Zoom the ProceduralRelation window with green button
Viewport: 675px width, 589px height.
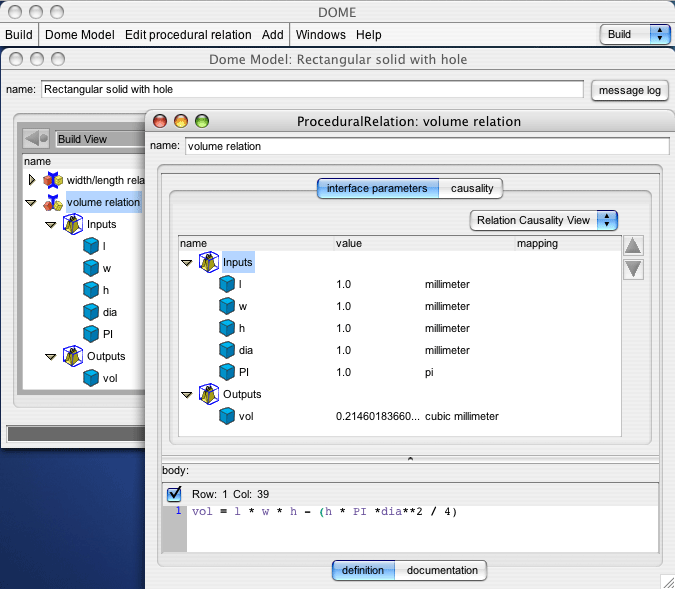pyautogui.click(x=202, y=121)
